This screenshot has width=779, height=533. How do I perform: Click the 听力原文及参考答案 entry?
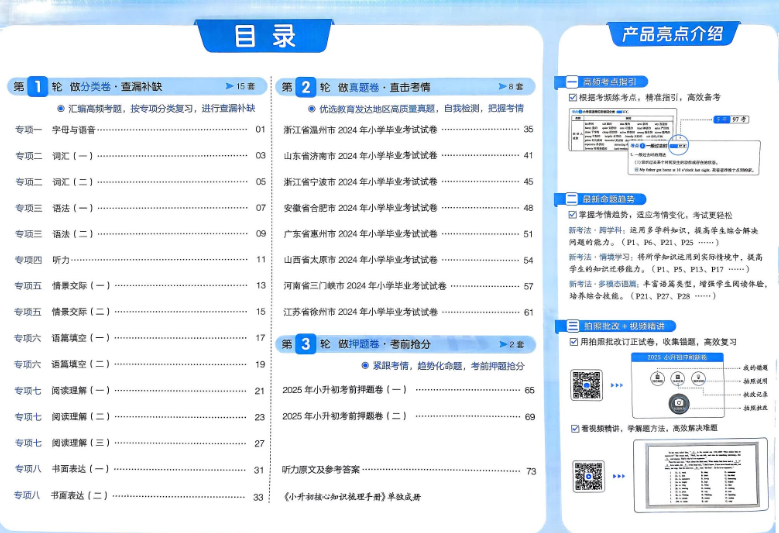(x=409, y=470)
